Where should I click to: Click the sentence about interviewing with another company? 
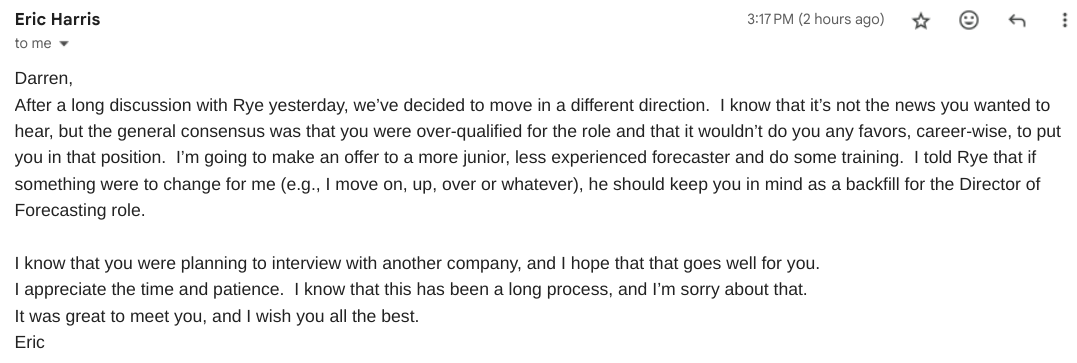tap(417, 263)
